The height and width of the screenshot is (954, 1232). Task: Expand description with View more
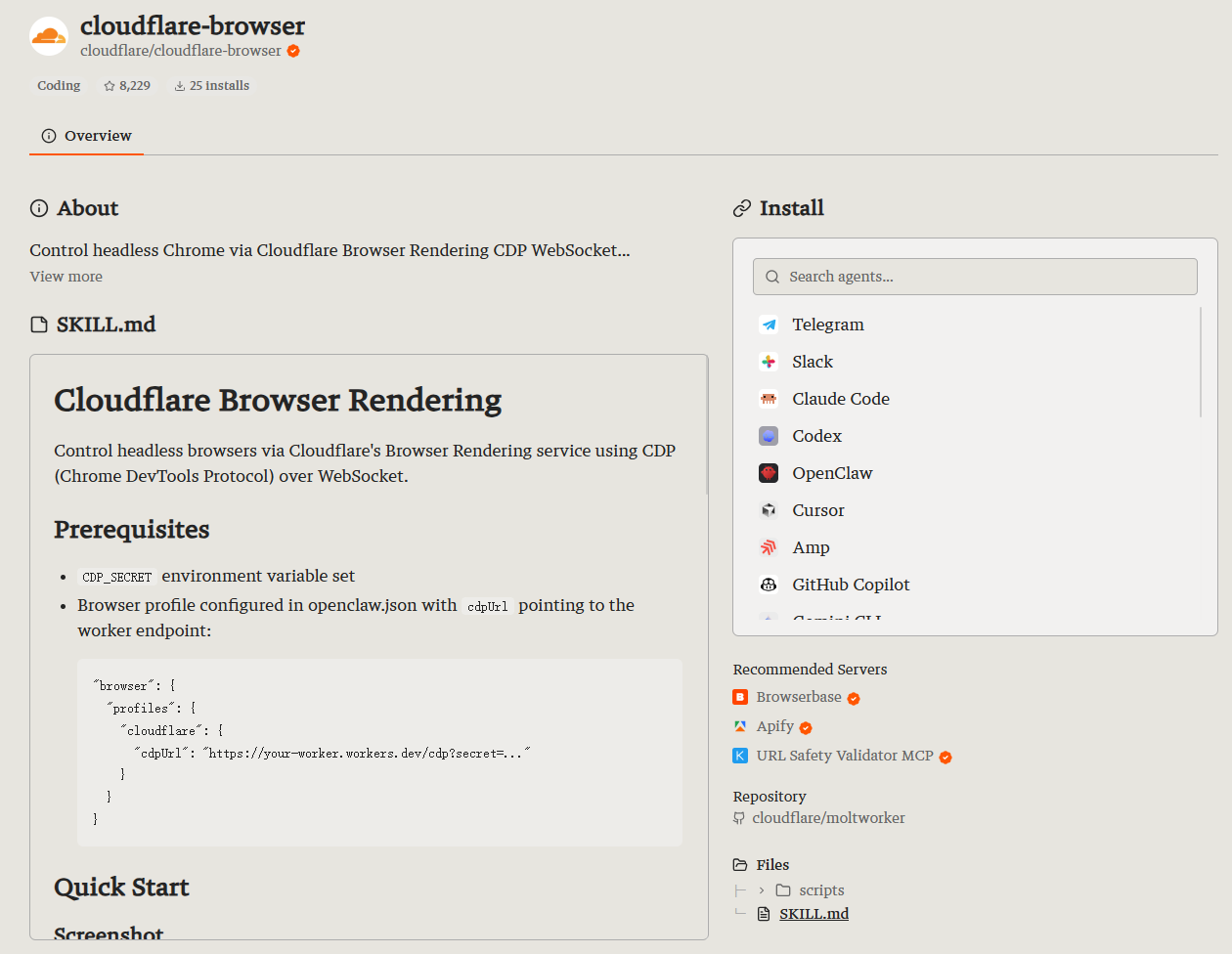(x=66, y=277)
